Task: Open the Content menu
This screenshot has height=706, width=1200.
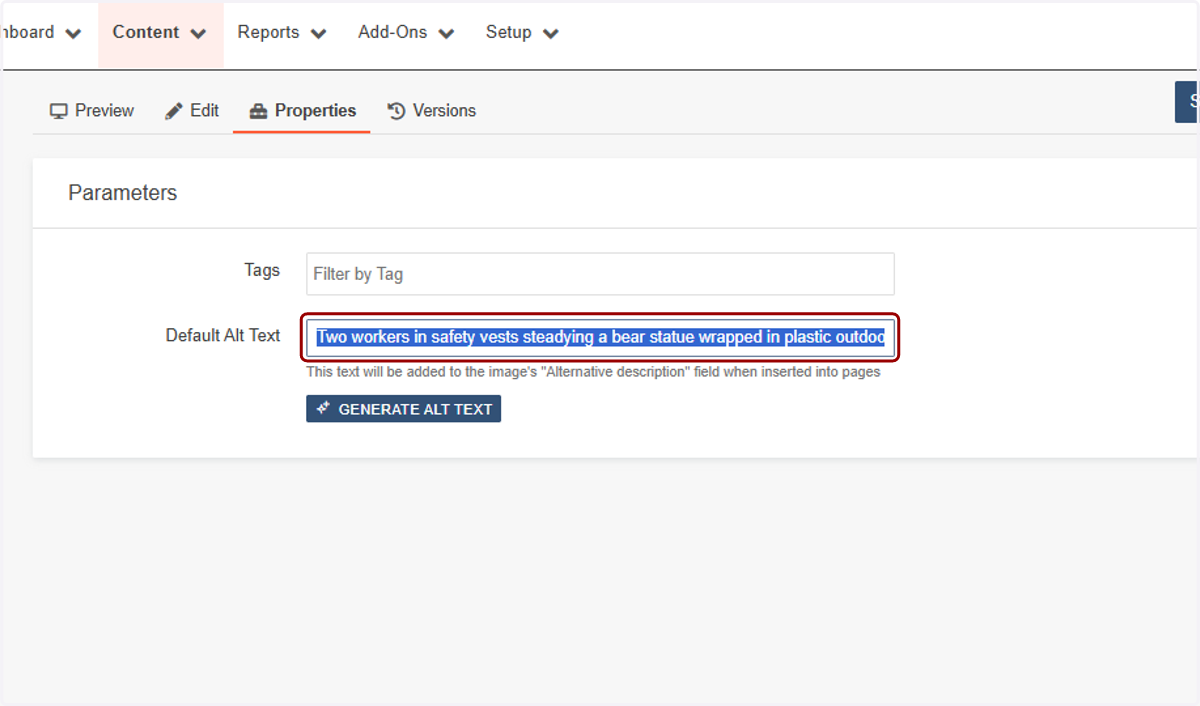Action: [160, 33]
